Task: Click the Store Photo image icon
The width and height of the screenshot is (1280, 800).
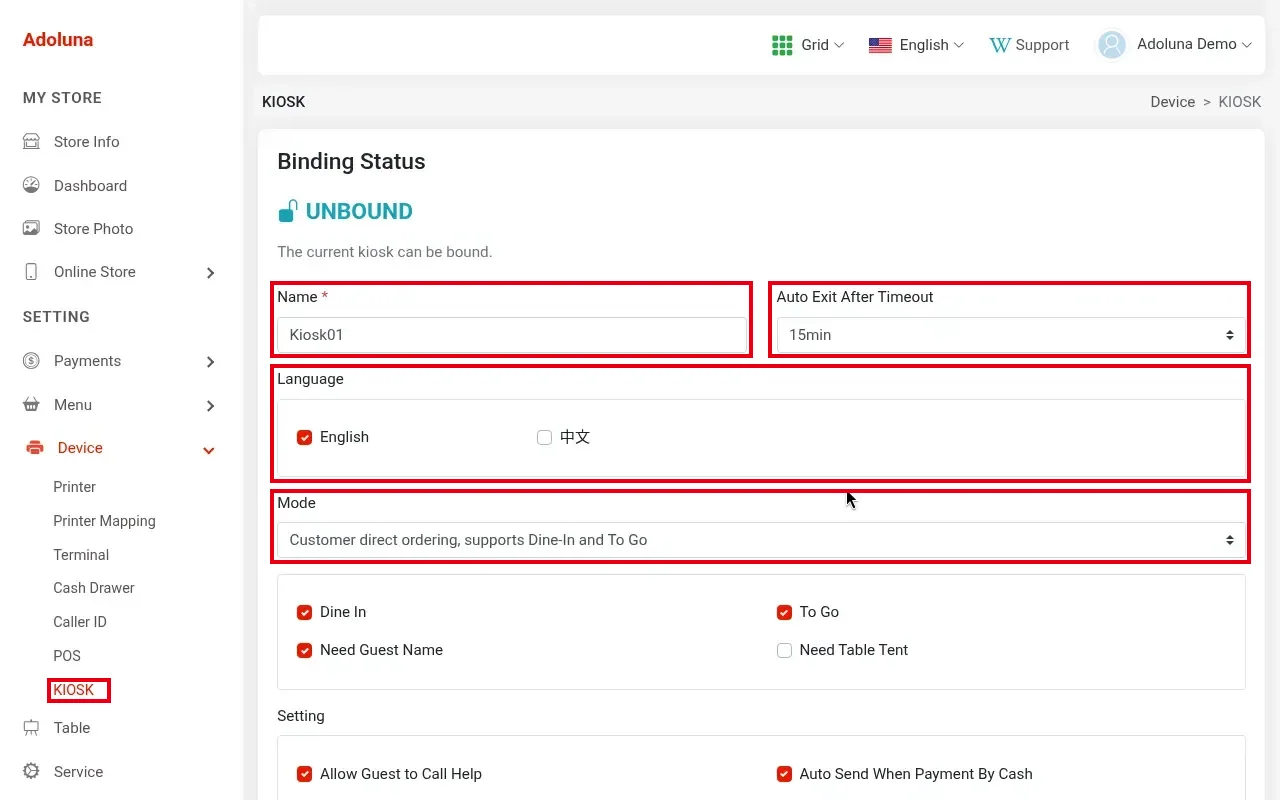Action: 31,228
